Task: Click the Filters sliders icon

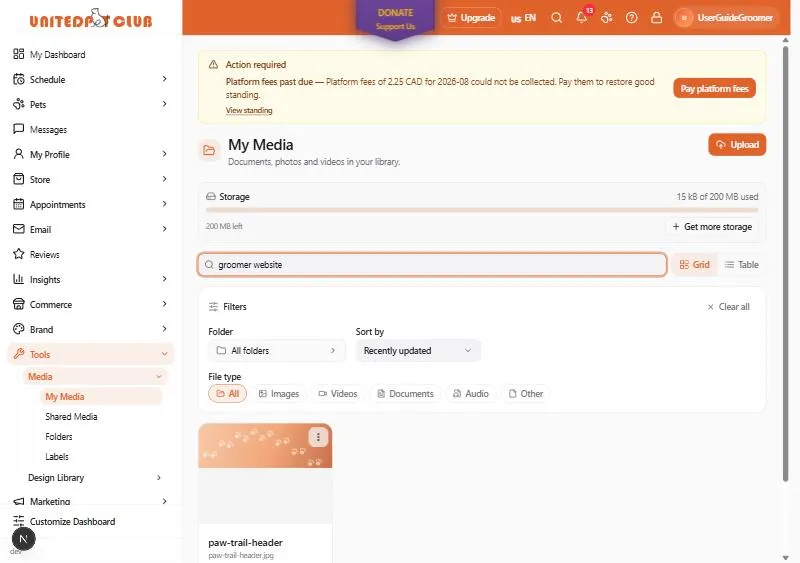Action: (213, 307)
